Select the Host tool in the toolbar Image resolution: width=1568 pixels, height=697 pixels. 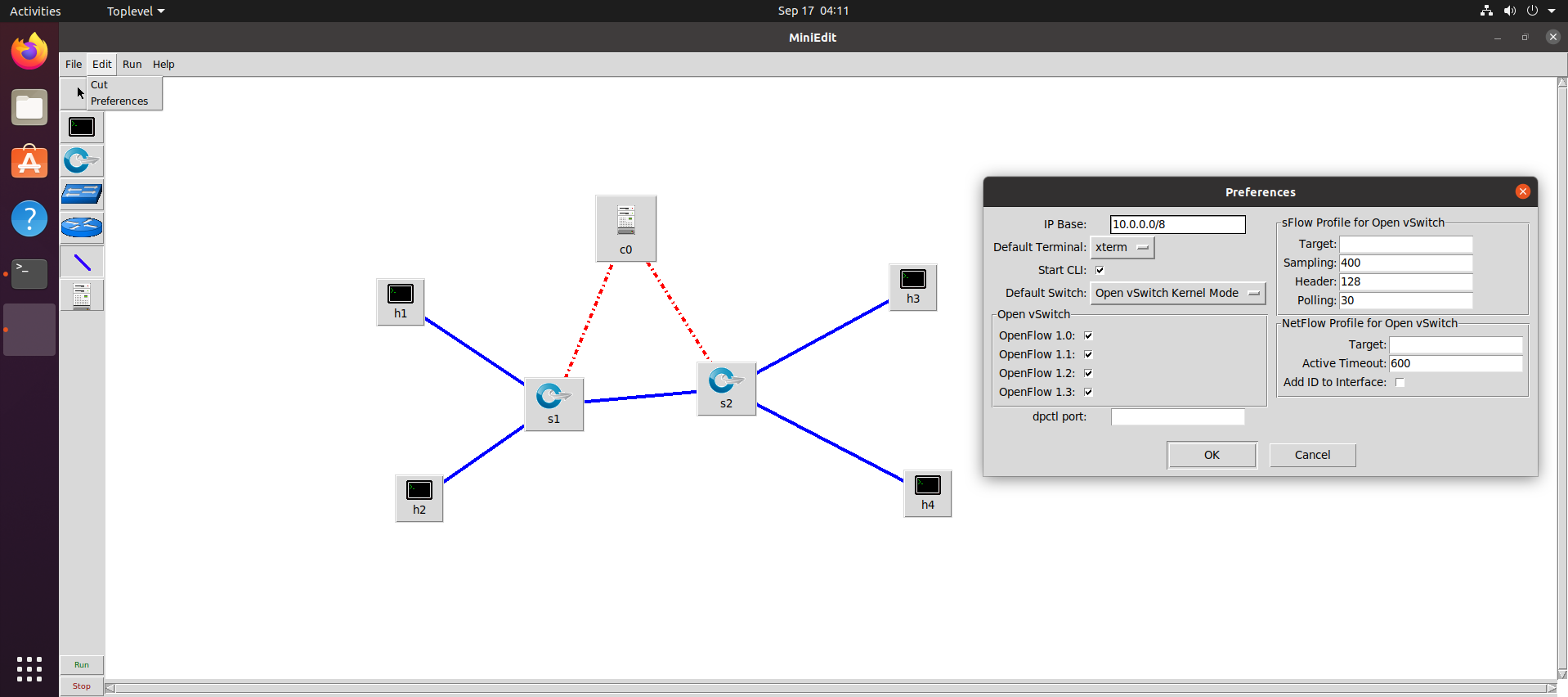click(x=82, y=128)
